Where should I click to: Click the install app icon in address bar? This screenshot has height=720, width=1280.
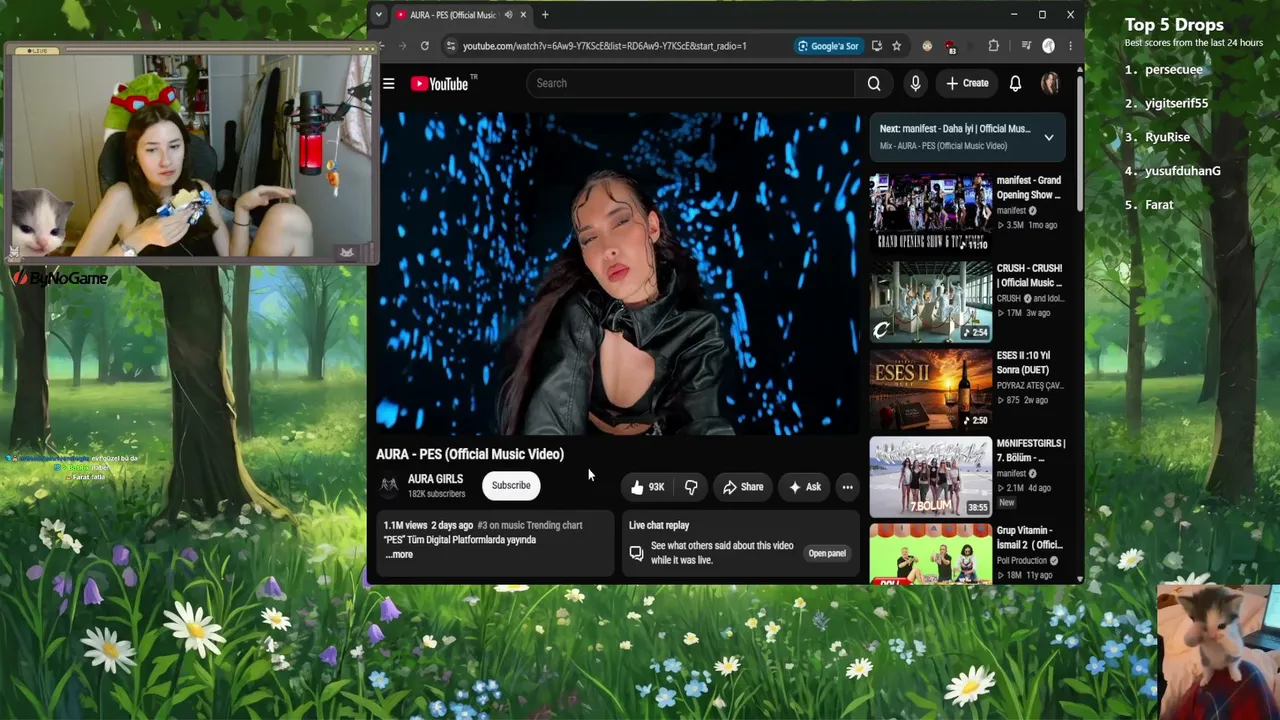(x=877, y=46)
